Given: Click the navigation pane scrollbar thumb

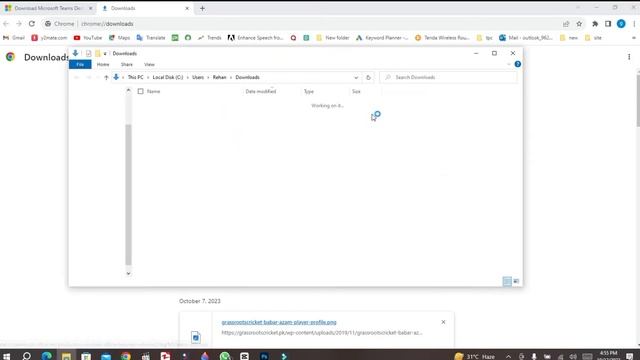Looking at the screenshot, I should click(x=129, y=195).
